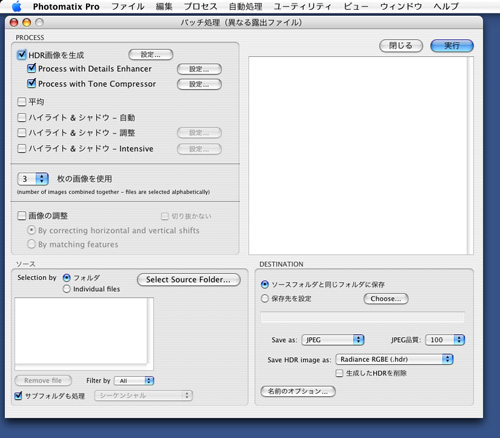The width and height of the screenshot is (500, 438).
Task: Open the ビュー menu
Action: point(356,6)
